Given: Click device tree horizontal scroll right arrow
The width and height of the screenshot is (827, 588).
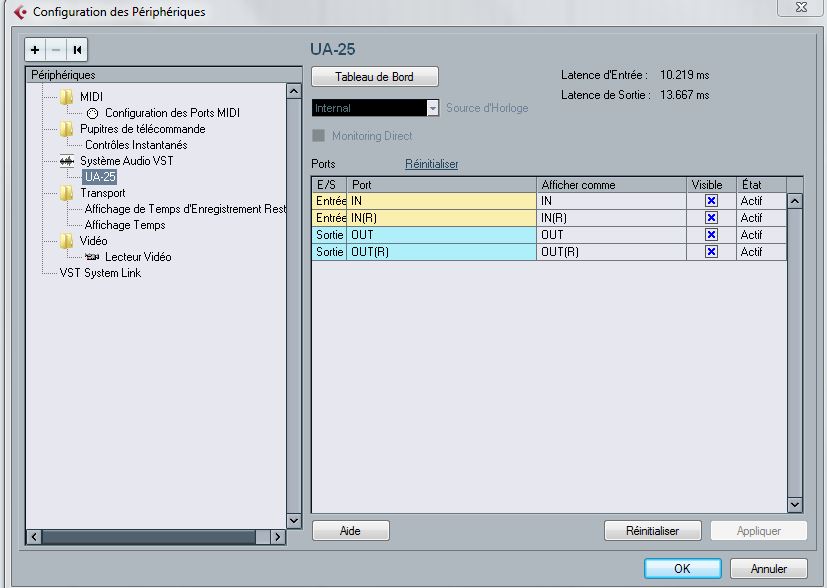Looking at the screenshot, I should [x=277, y=537].
